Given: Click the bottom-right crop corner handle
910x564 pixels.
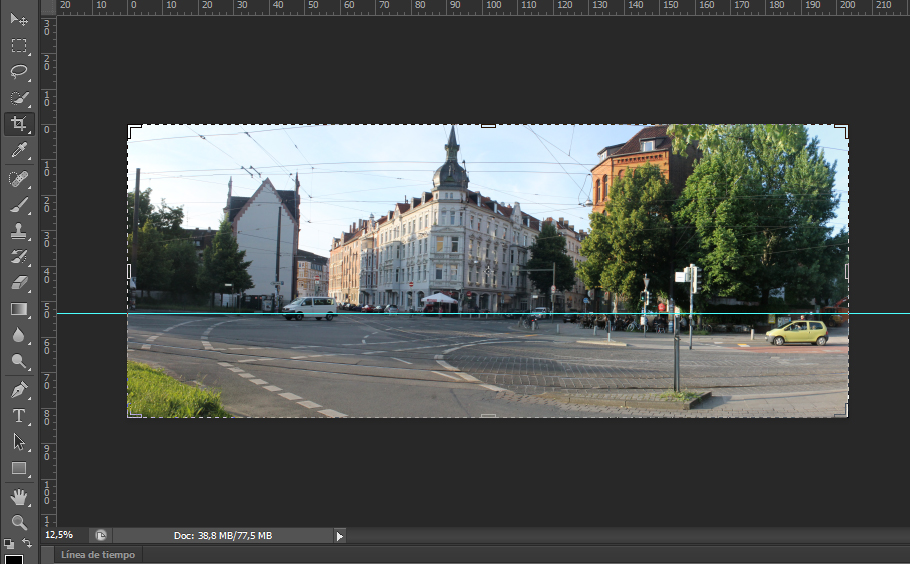Looking at the screenshot, I should [842, 411].
